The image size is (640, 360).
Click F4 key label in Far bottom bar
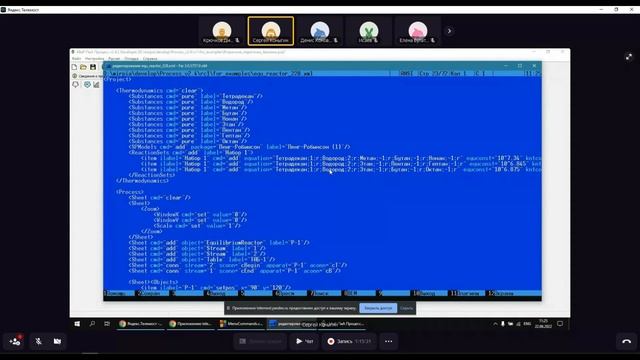pos(221,293)
